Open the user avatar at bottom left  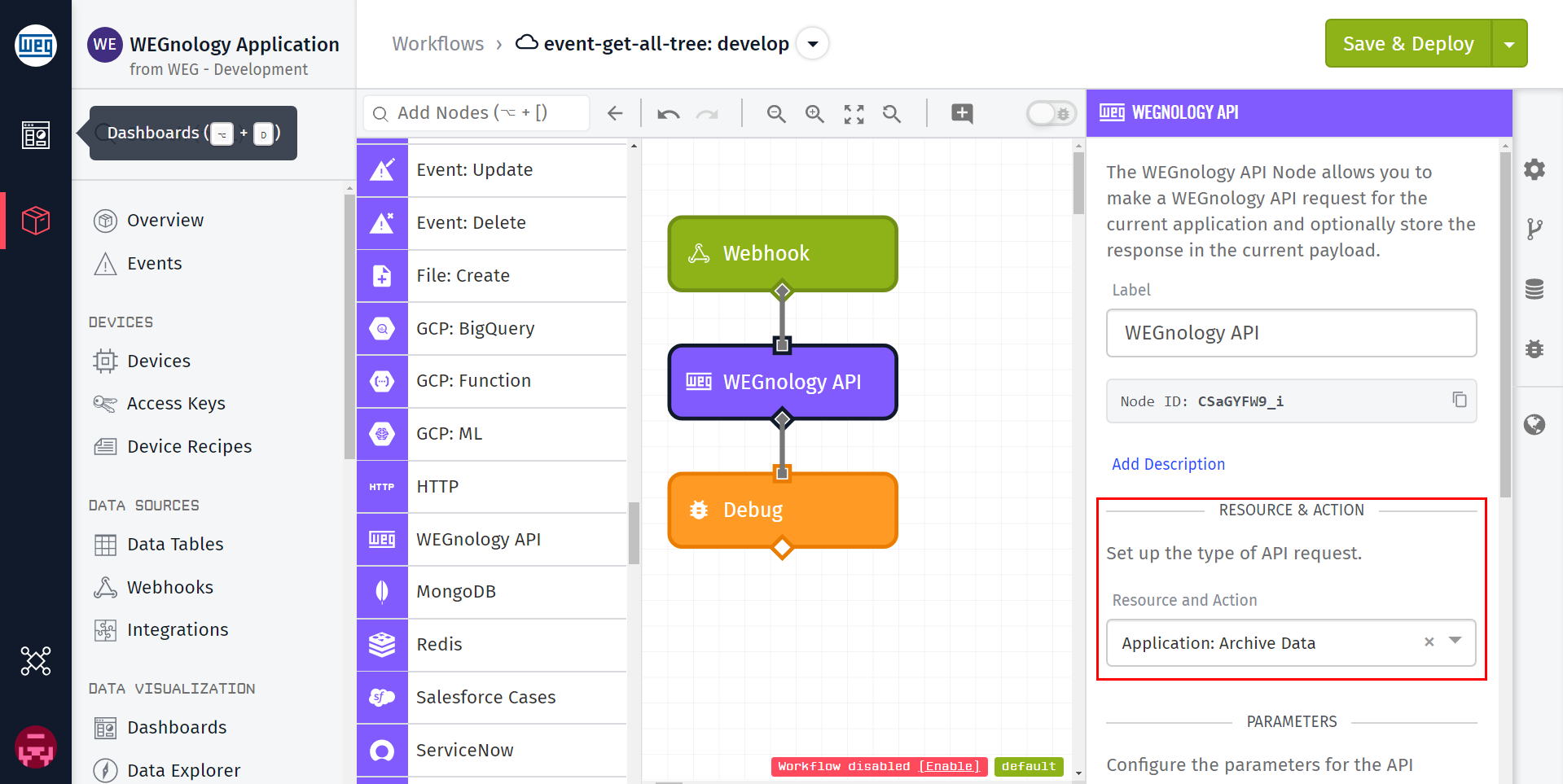pos(36,747)
